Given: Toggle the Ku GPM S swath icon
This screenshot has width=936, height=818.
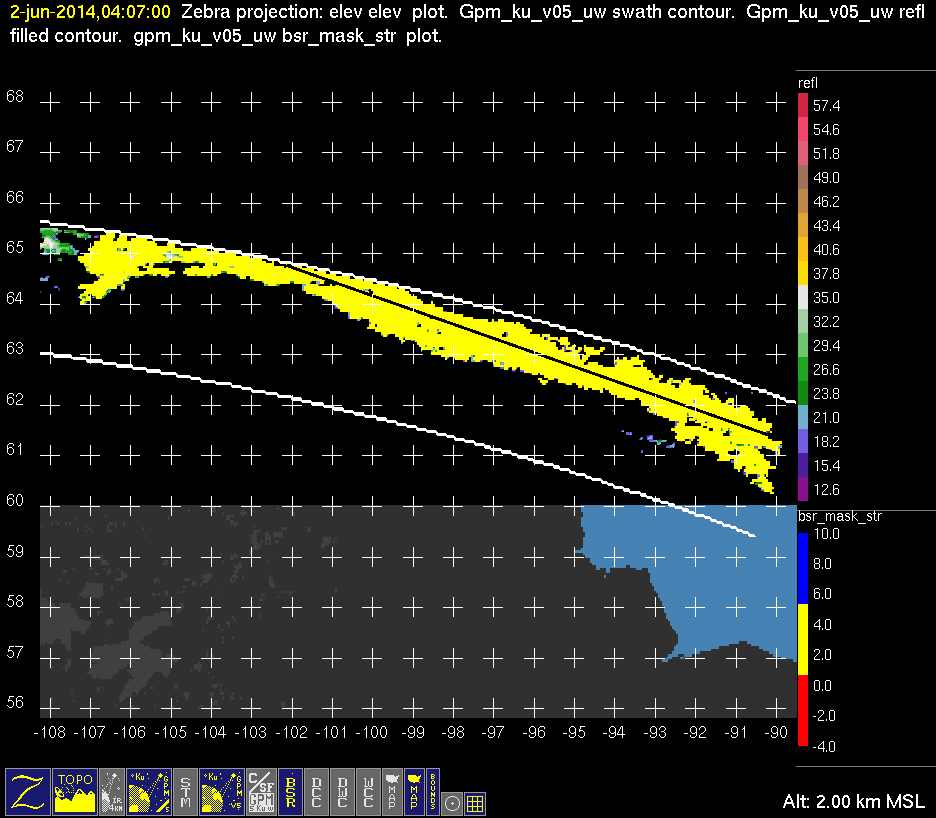Looking at the screenshot, I should pos(149,791).
